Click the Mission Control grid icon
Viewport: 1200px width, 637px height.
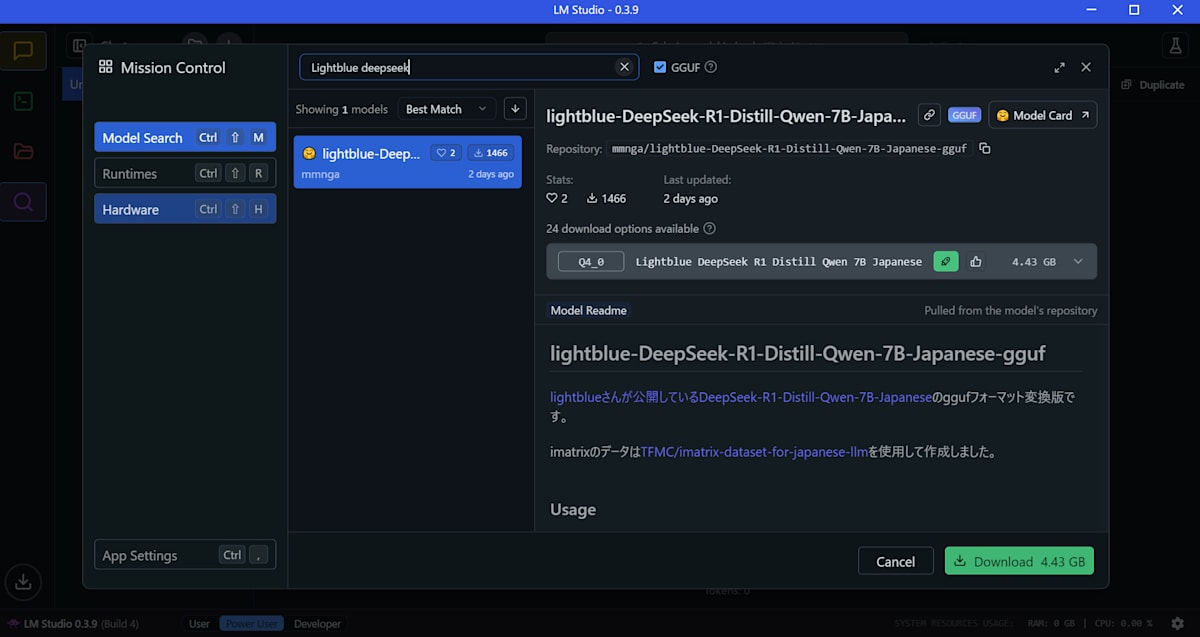106,67
